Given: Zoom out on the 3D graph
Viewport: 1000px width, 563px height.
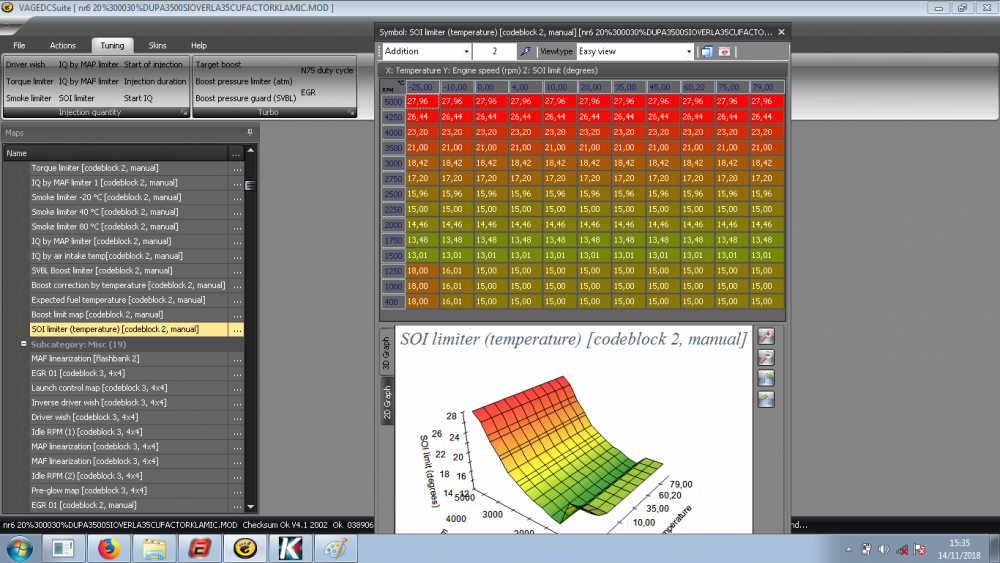Looking at the screenshot, I should coord(766,358).
